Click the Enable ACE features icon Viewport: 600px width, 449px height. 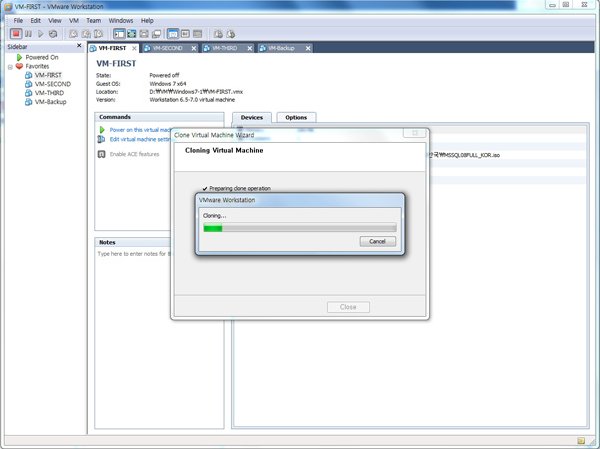pyautogui.click(x=101, y=154)
